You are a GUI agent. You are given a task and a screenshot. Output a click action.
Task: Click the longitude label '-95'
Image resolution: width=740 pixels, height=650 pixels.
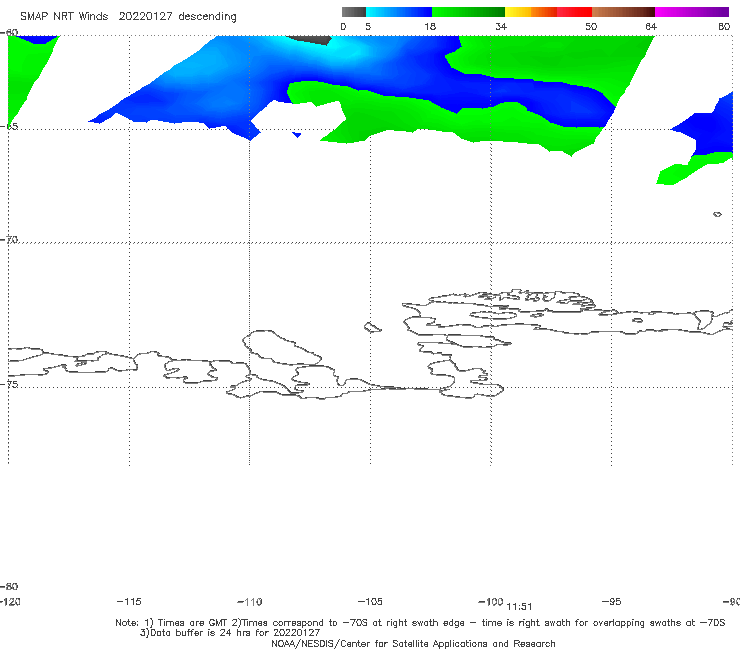(612, 601)
